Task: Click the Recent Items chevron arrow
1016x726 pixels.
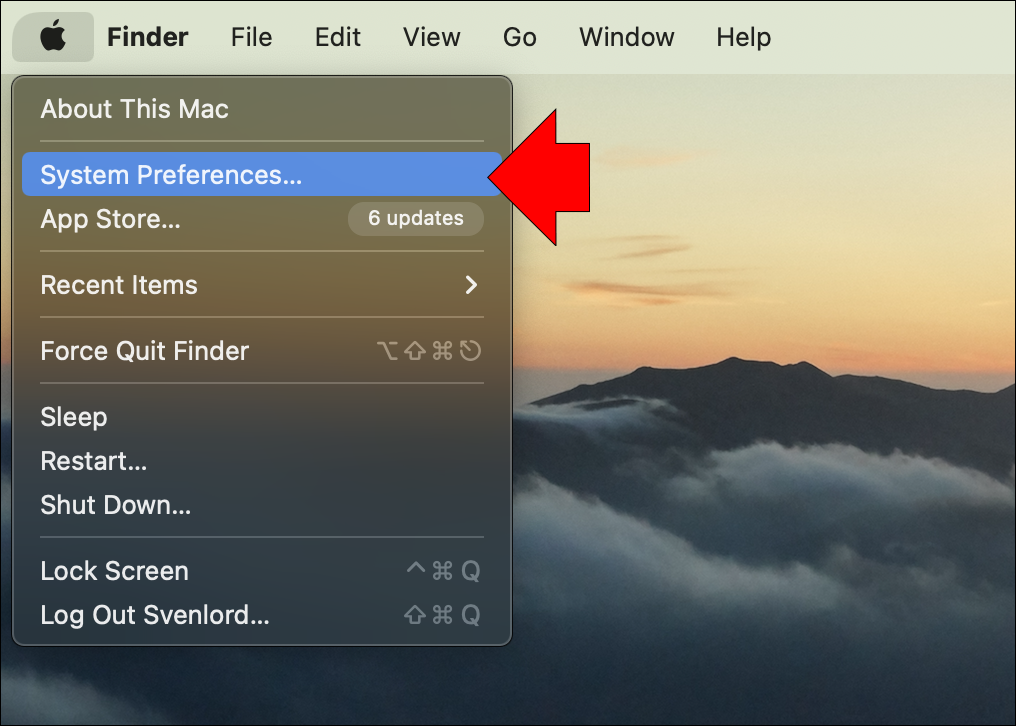Action: click(x=471, y=285)
